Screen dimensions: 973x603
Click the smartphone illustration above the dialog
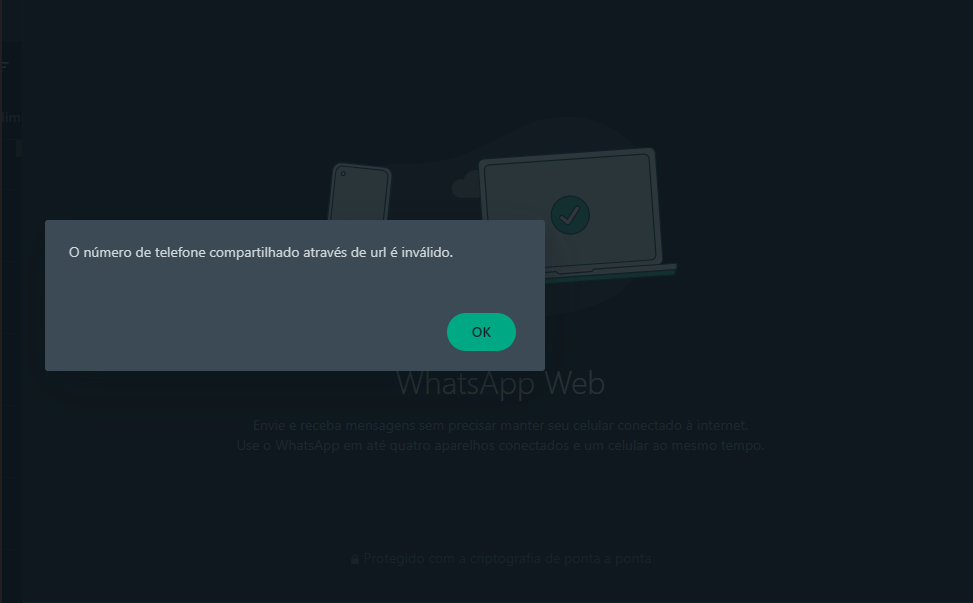(360, 192)
